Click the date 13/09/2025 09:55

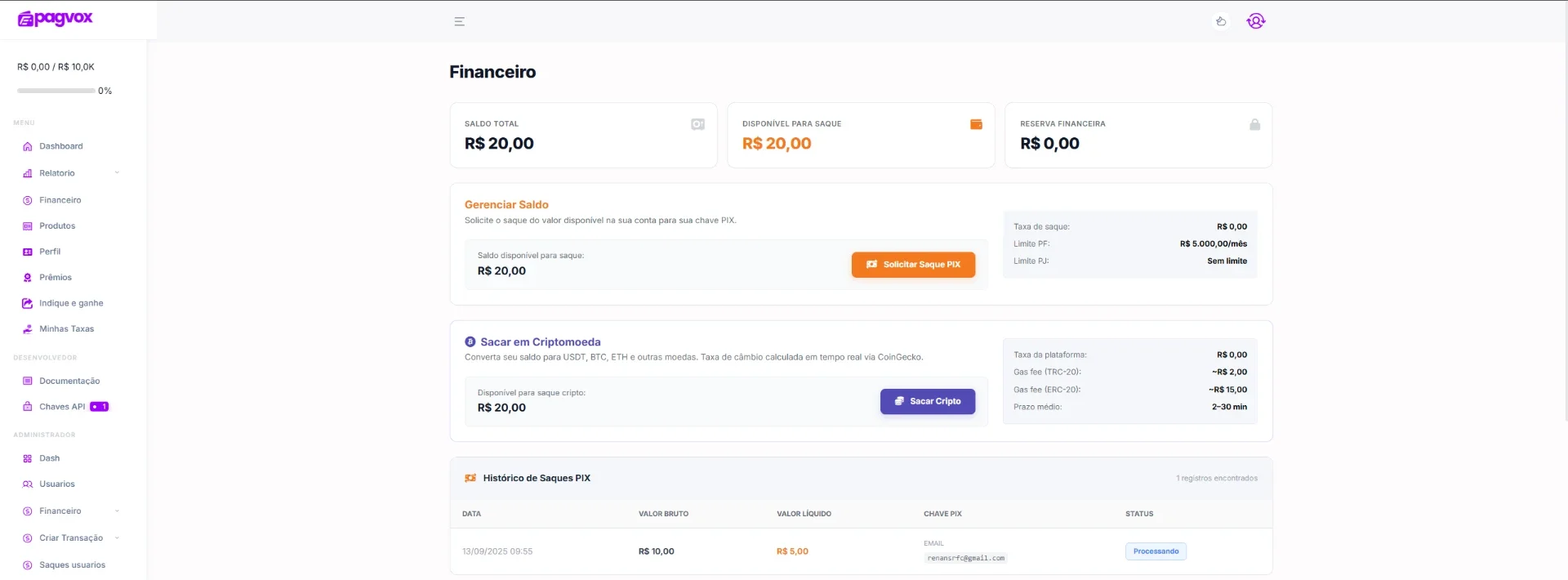(497, 552)
